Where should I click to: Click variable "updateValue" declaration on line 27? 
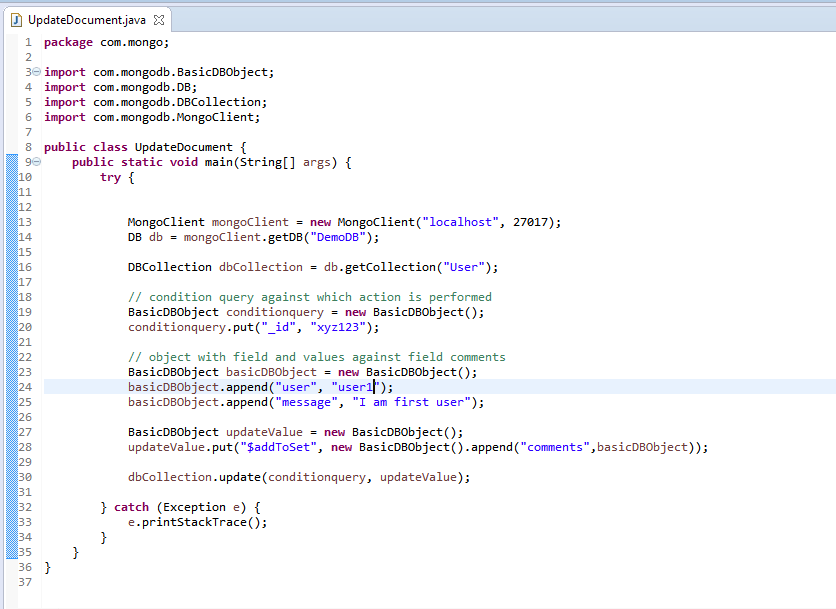(264, 432)
